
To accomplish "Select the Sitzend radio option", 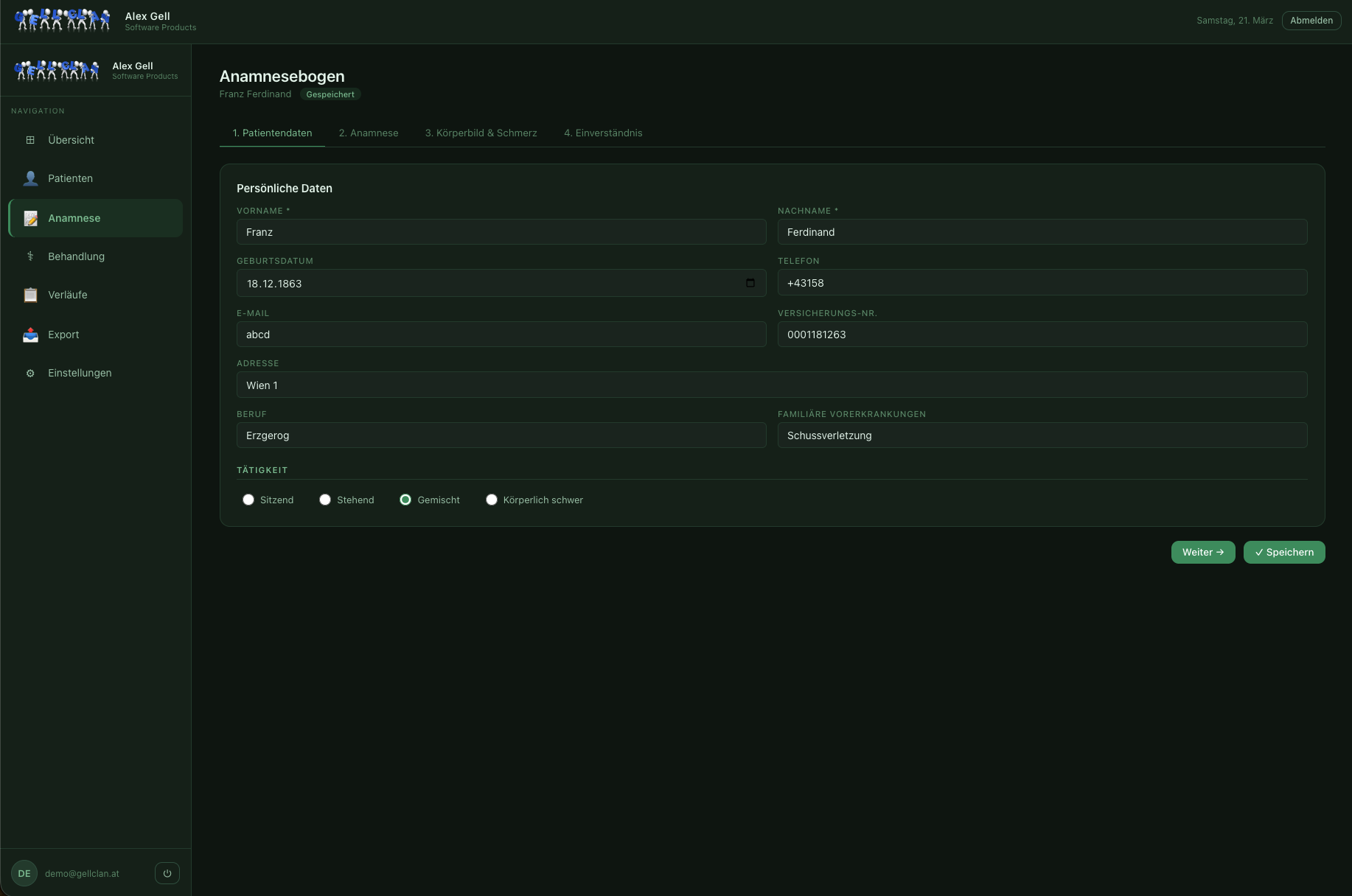I will 248,500.
